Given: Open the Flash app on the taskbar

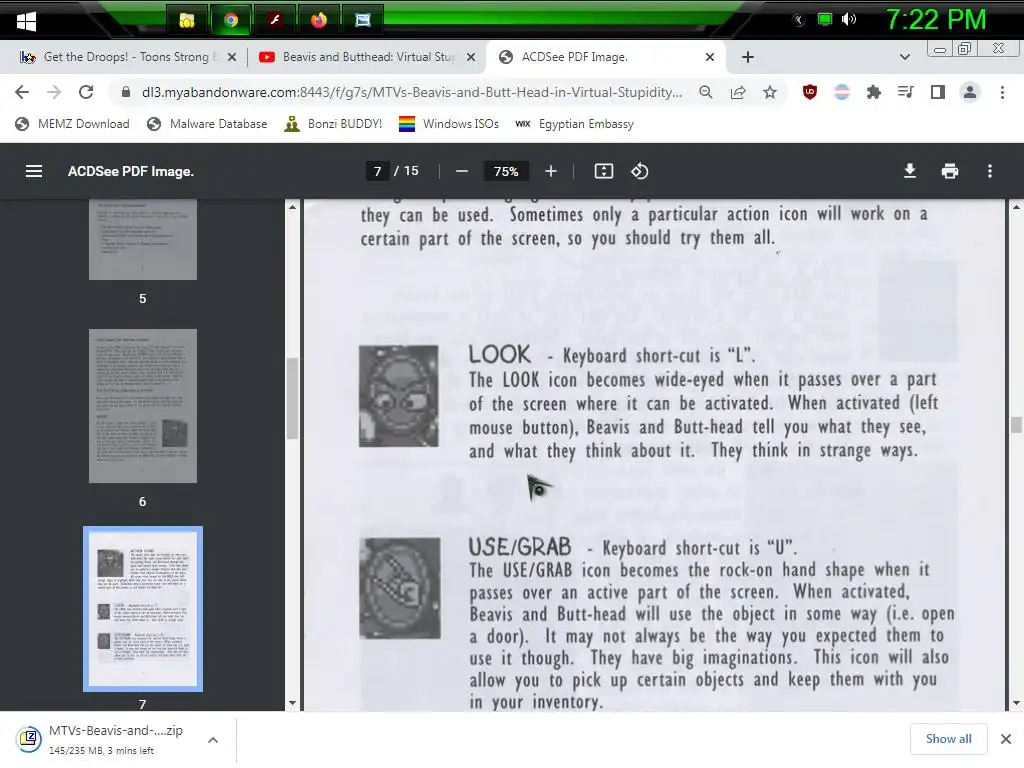Looking at the screenshot, I should pos(275,20).
